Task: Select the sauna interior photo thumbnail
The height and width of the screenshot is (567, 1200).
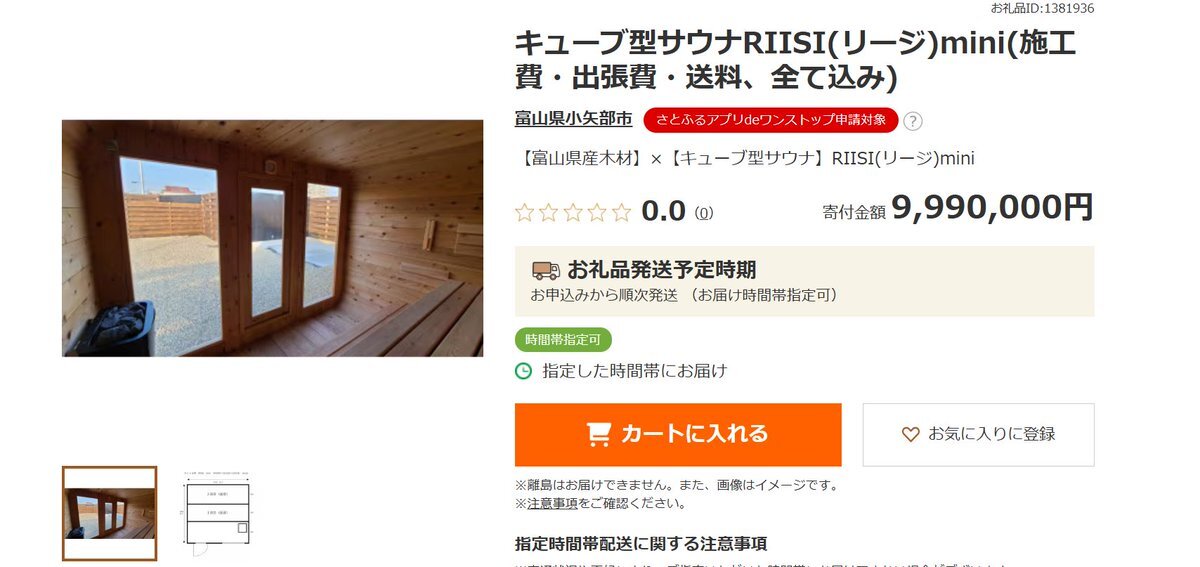Action: coord(109,513)
